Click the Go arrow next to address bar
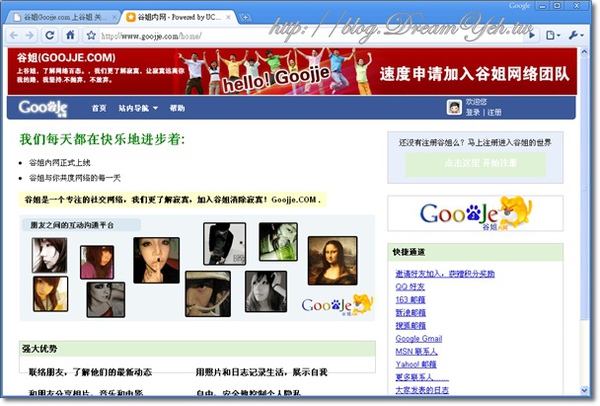Viewport: 600px width, 406px height. point(532,36)
